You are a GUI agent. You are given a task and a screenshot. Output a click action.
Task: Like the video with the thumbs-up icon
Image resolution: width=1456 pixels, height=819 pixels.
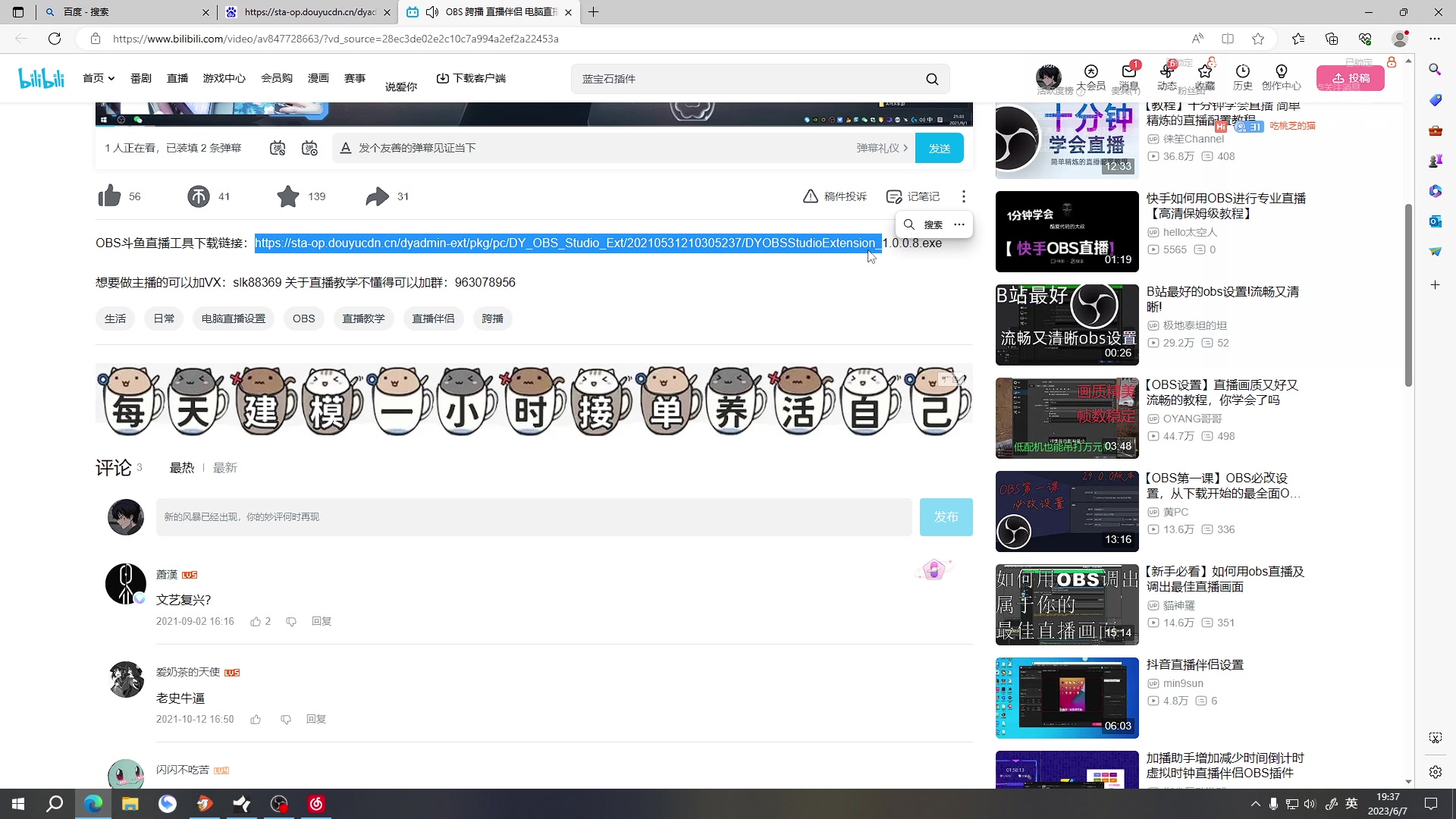(x=109, y=196)
